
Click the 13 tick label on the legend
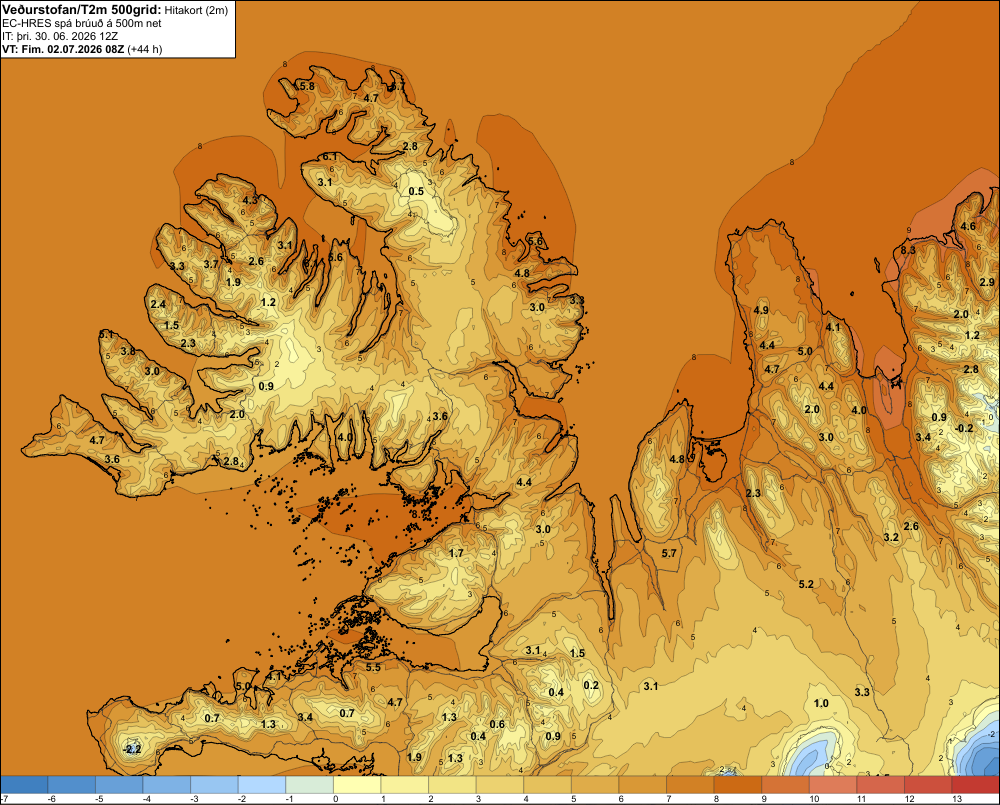click(957, 799)
